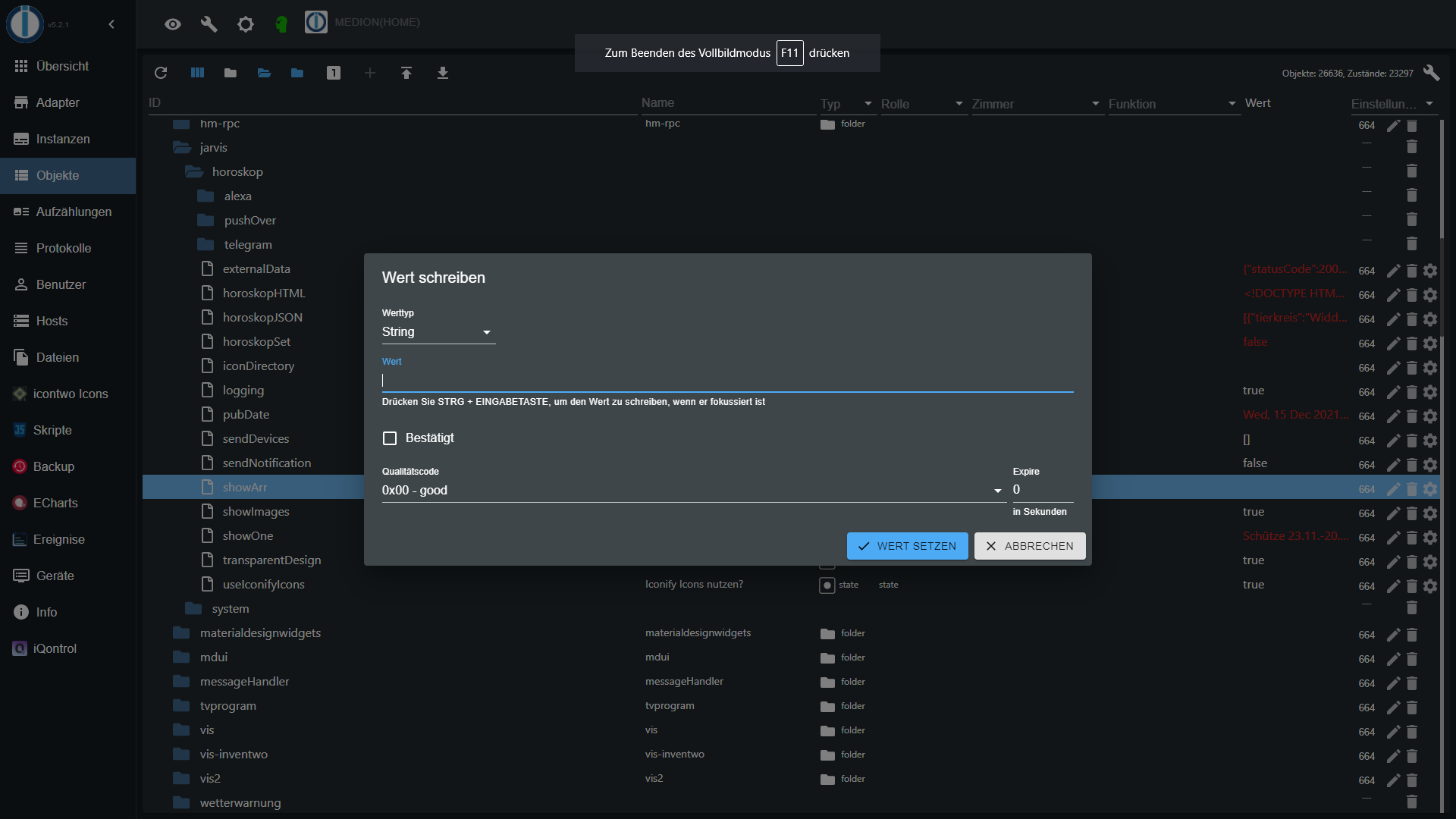This screenshot has height=819, width=1456.
Task: Click the upload objects (arrow up) icon
Action: (406, 73)
